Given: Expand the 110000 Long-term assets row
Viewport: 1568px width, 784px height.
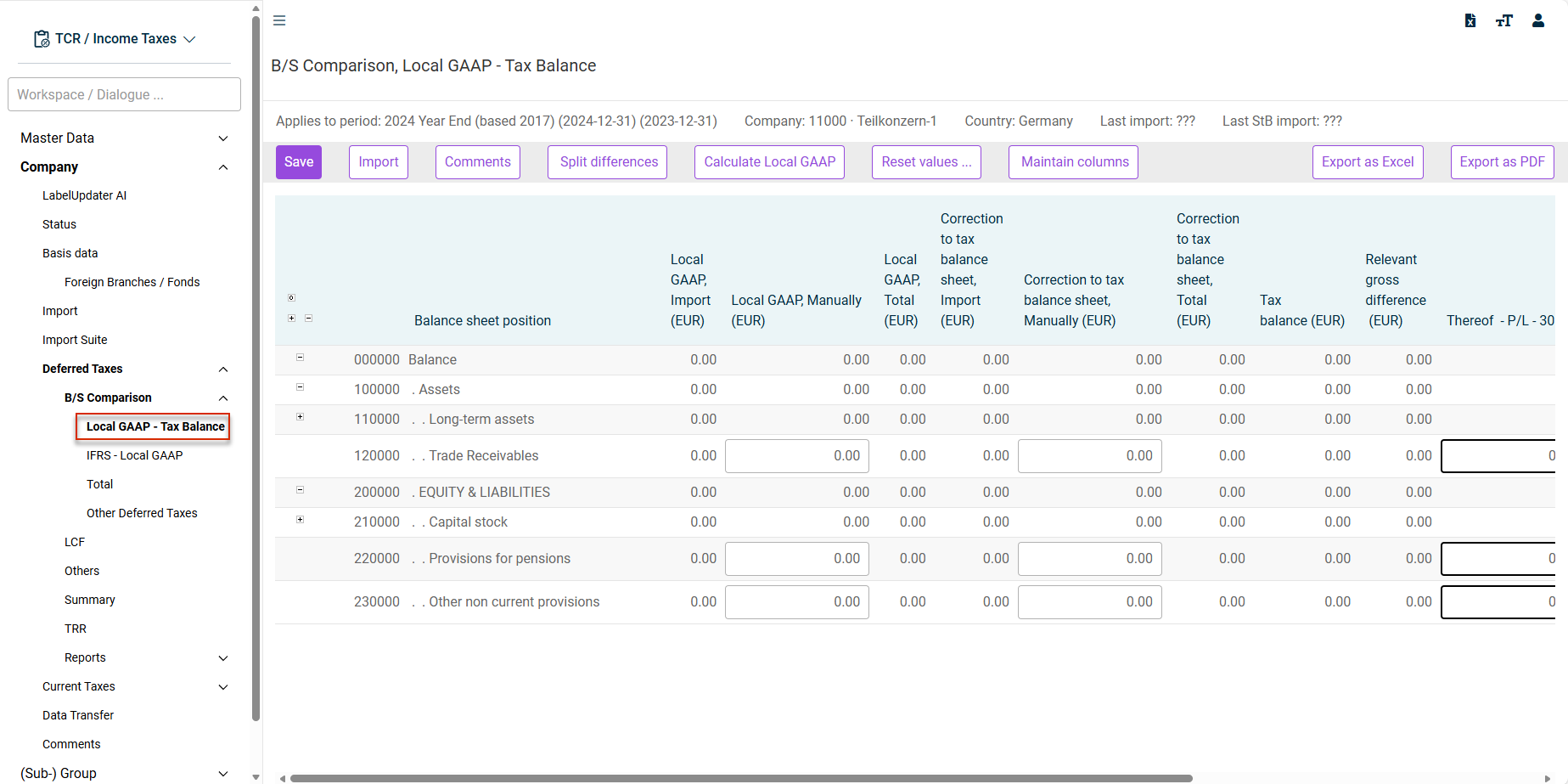Looking at the screenshot, I should pyautogui.click(x=300, y=417).
